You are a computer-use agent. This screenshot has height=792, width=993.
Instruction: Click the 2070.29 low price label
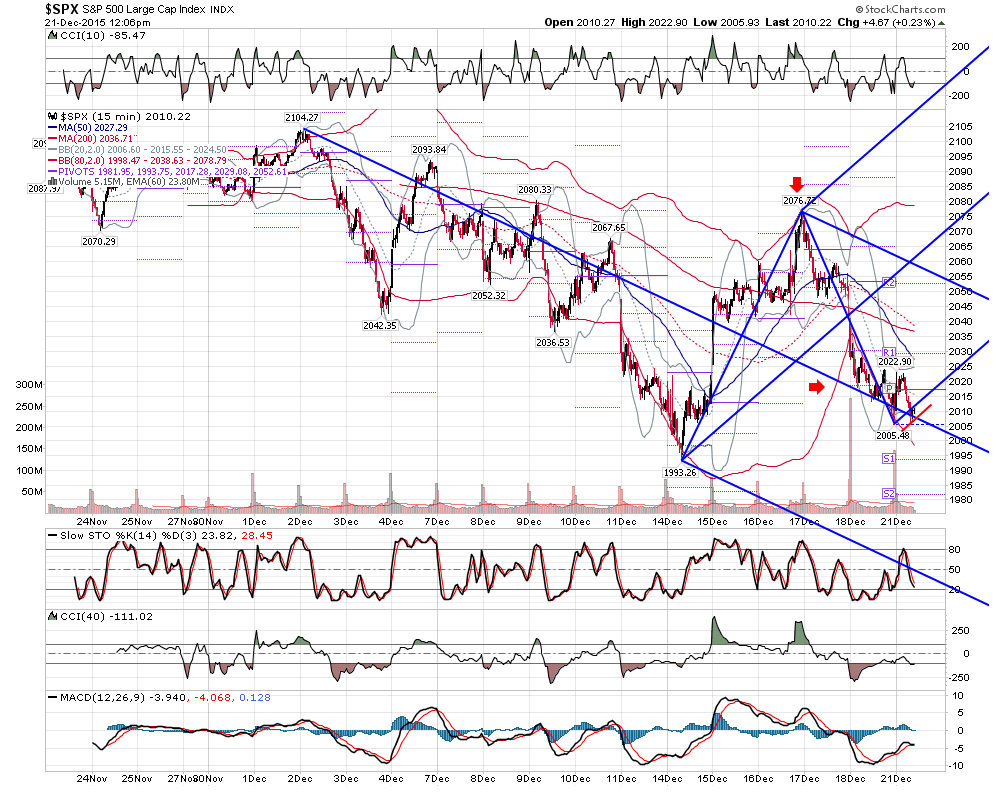pyautogui.click(x=99, y=241)
